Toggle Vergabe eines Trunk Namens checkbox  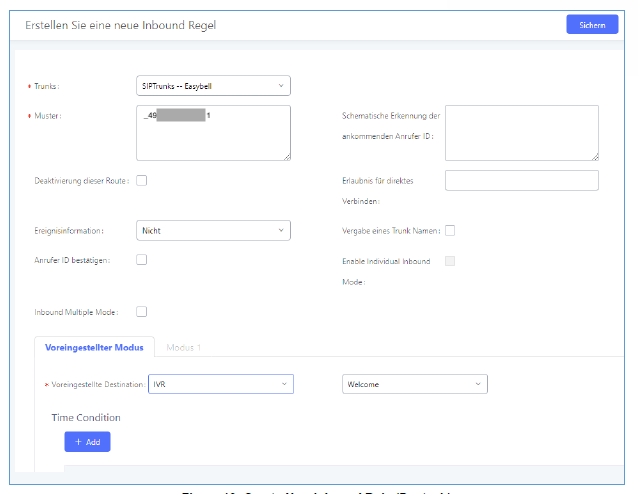pyautogui.click(x=450, y=231)
